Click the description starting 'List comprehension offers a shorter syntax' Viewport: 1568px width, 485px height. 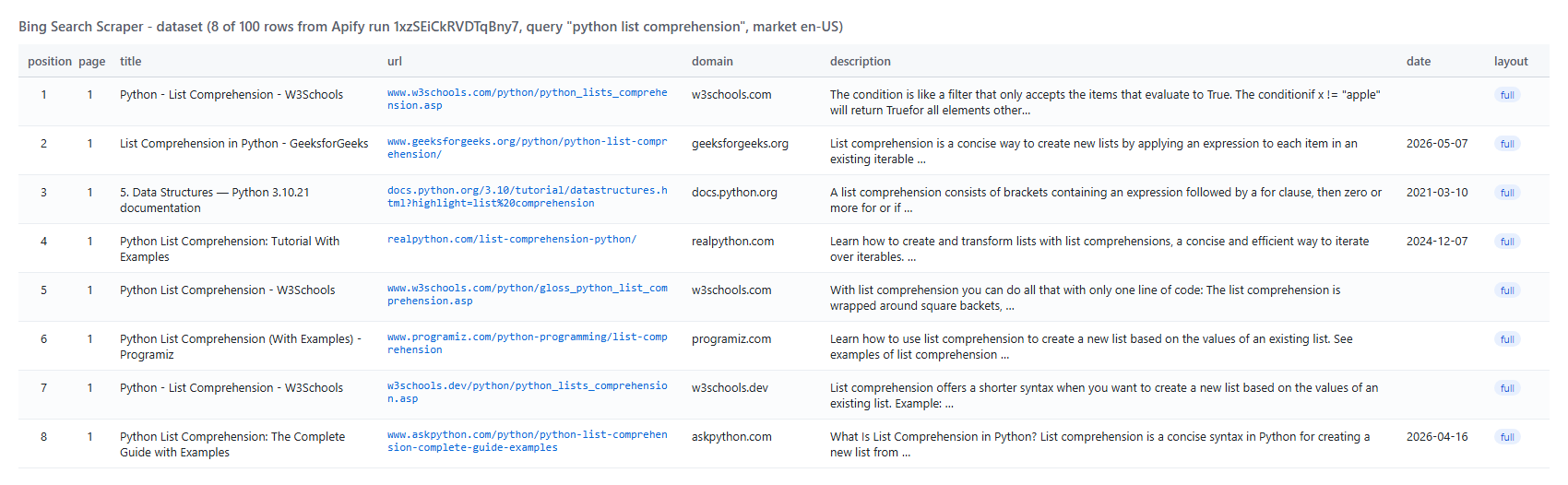tap(1104, 396)
